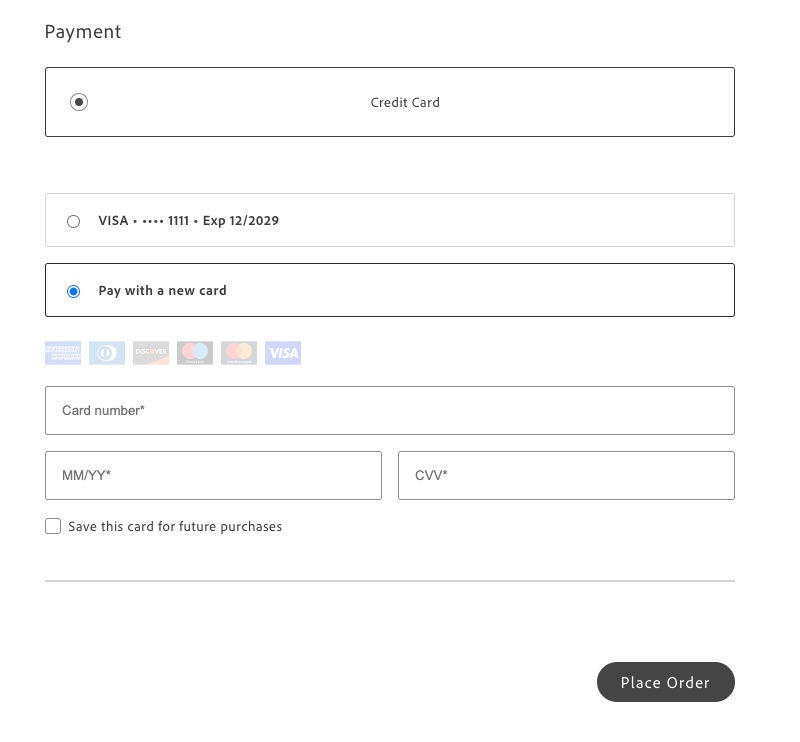Enable Save this card for future purchases
Image resolution: width=800 pixels, height=742 pixels.
53,526
